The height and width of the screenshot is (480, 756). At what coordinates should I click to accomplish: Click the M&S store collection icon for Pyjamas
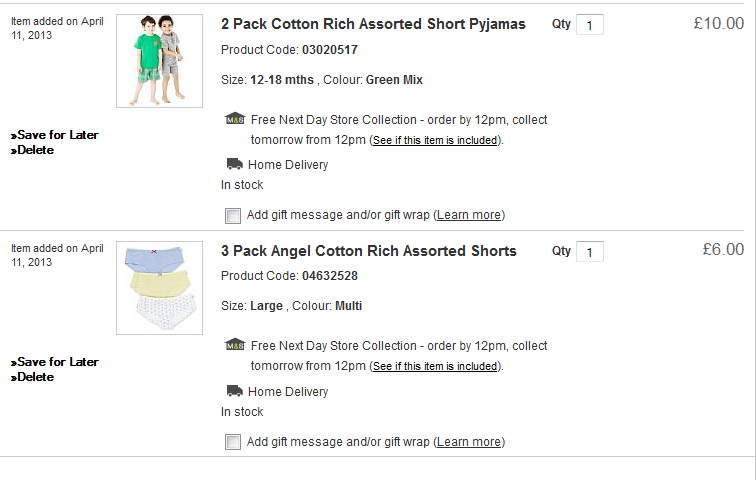click(235, 119)
